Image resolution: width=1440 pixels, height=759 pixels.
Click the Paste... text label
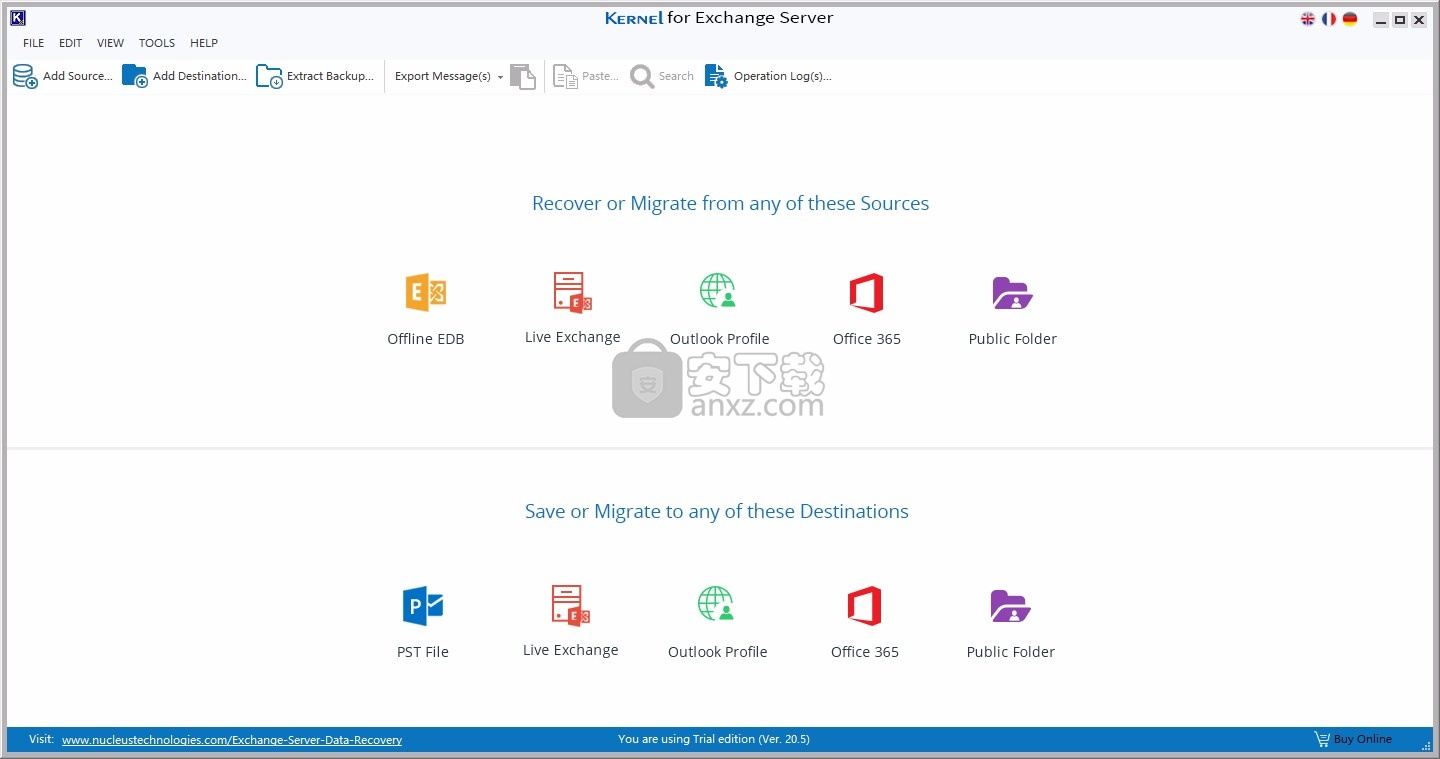coord(601,76)
